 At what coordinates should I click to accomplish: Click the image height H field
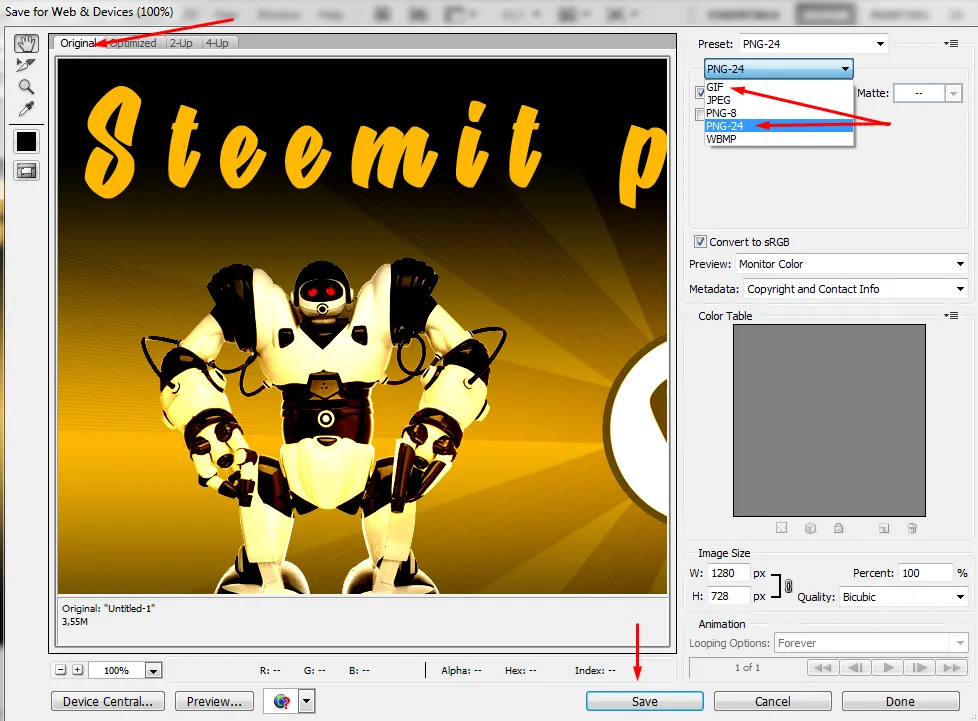728,596
